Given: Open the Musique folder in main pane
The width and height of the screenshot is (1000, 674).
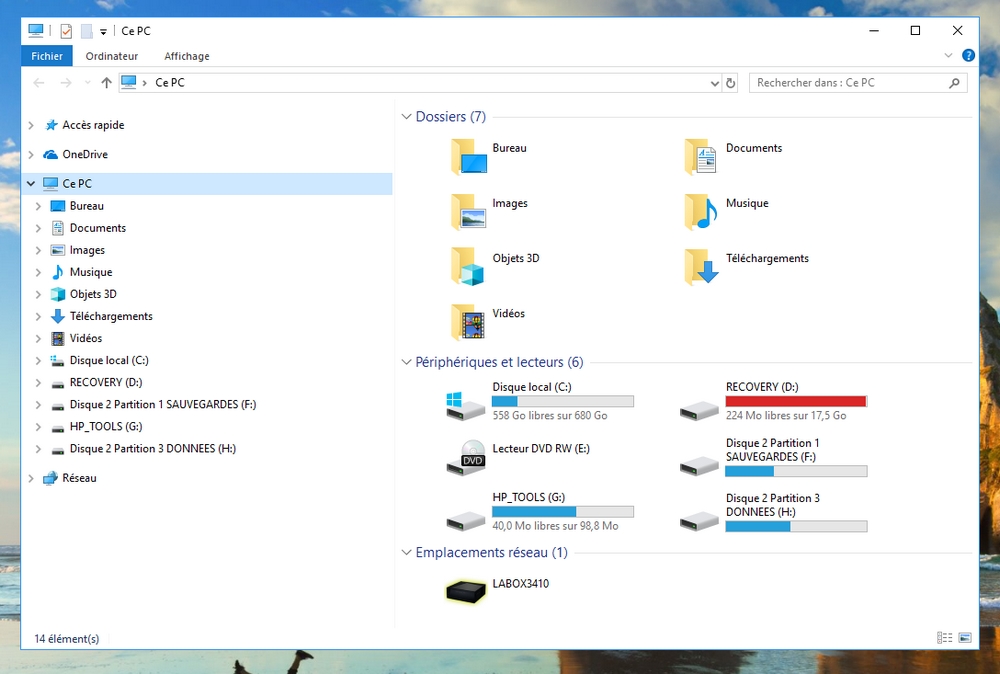Looking at the screenshot, I should click(700, 211).
